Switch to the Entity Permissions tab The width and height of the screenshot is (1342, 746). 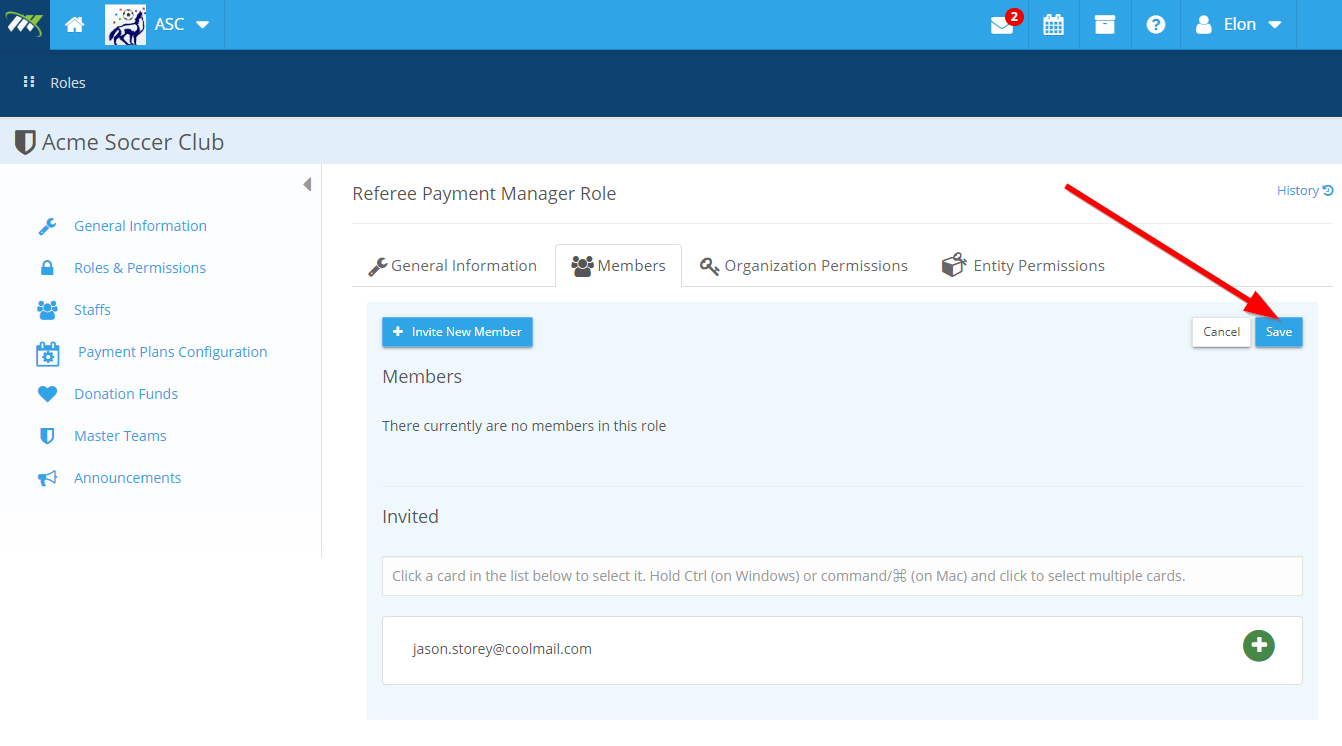coord(1023,266)
